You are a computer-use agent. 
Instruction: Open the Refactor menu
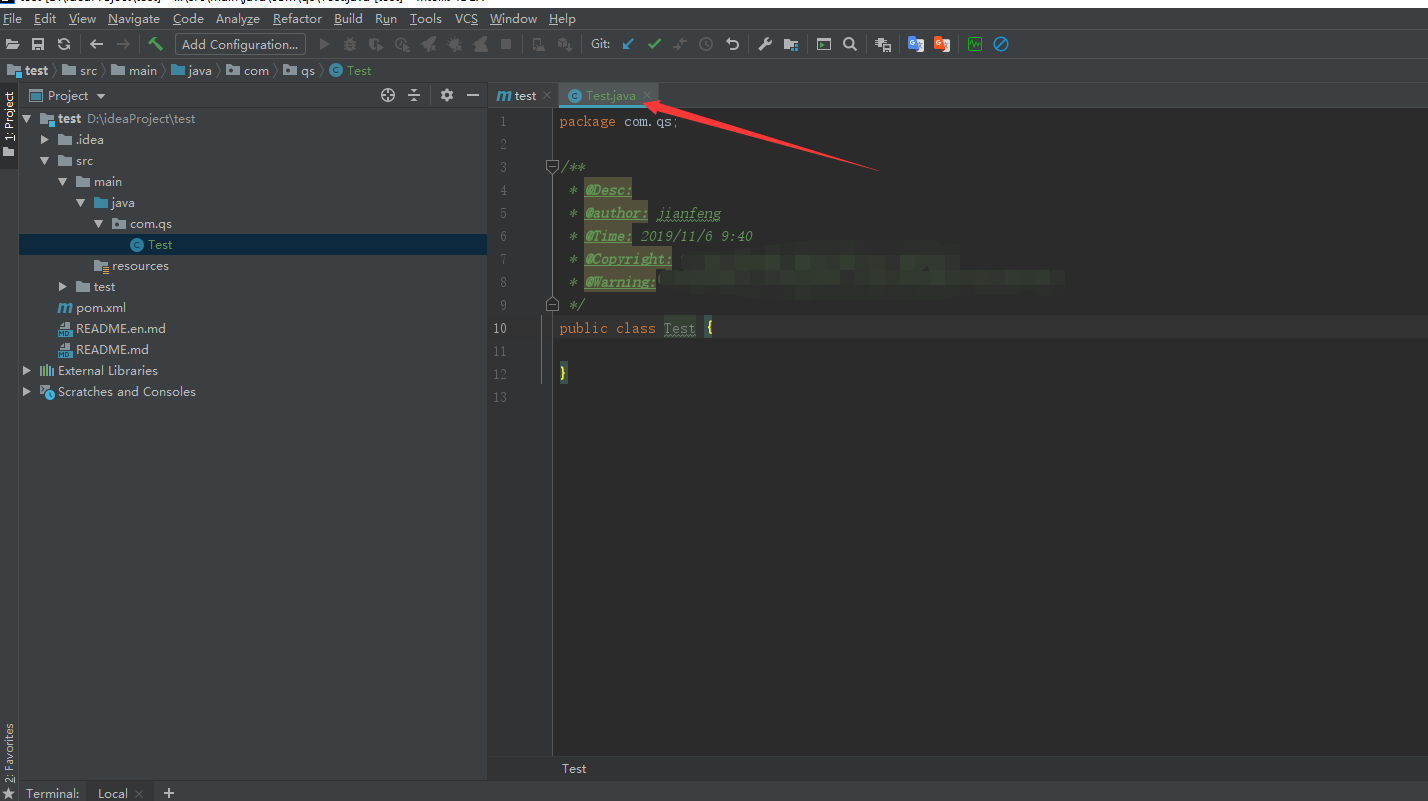coord(298,19)
